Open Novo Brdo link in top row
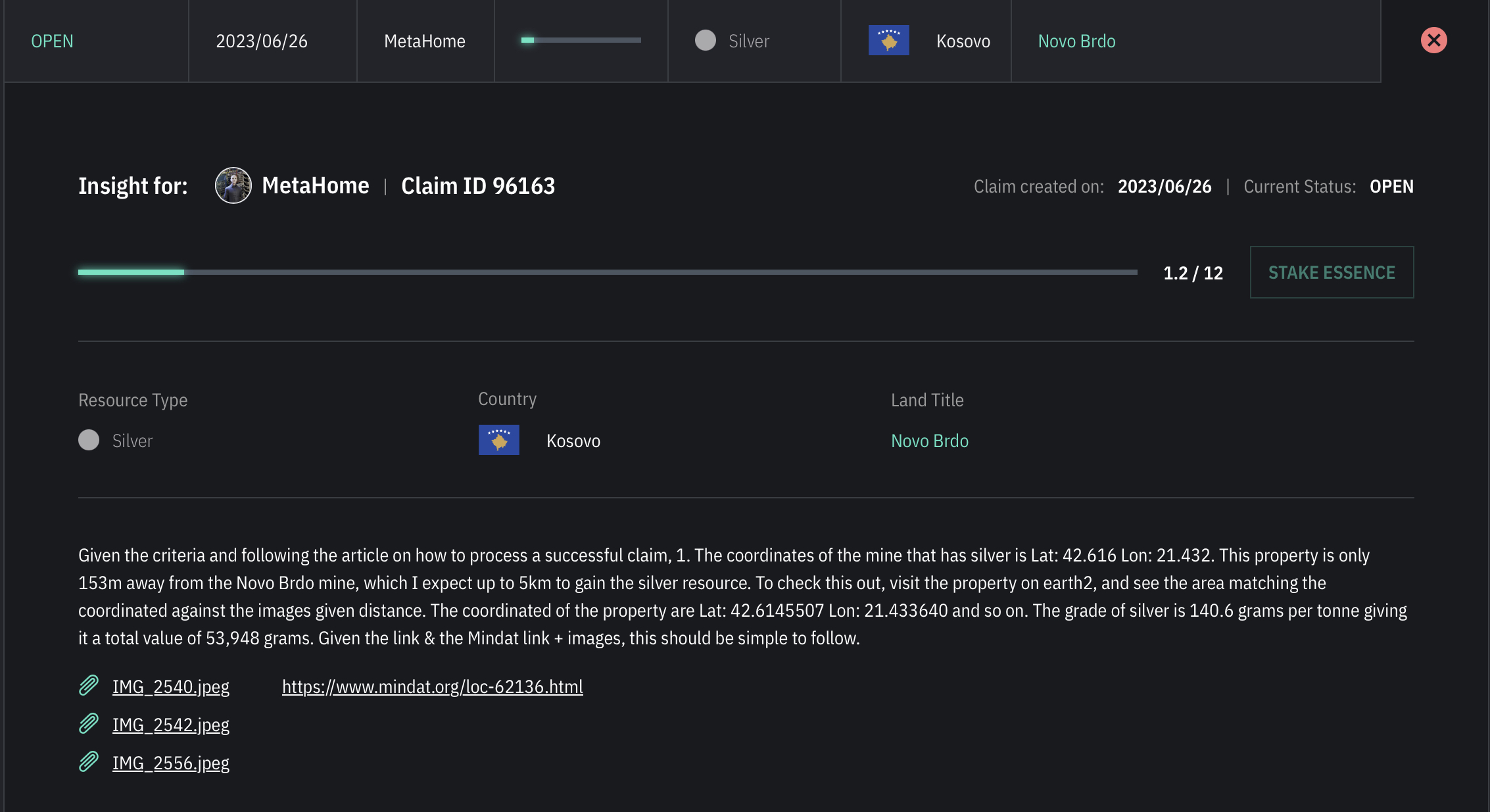 coord(1076,41)
